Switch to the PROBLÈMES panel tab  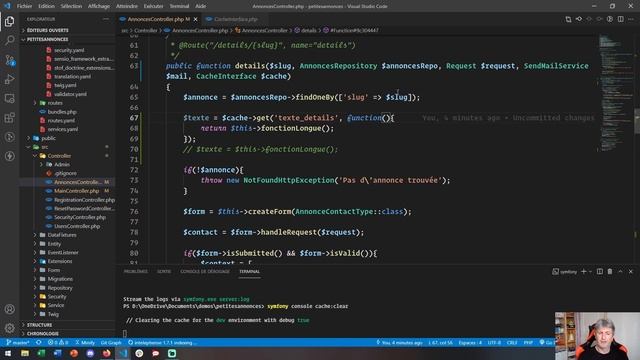(136, 271)
